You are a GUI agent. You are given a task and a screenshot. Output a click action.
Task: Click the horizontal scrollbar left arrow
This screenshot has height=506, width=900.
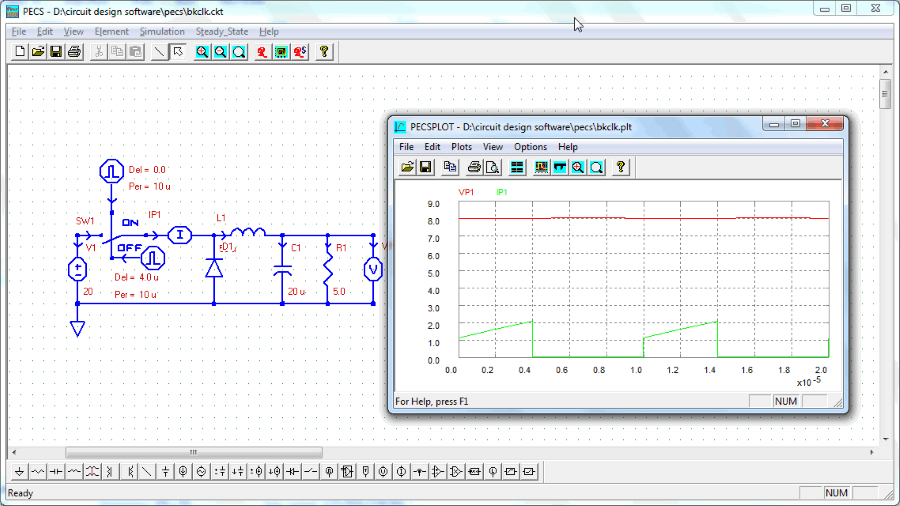point(14,452)
